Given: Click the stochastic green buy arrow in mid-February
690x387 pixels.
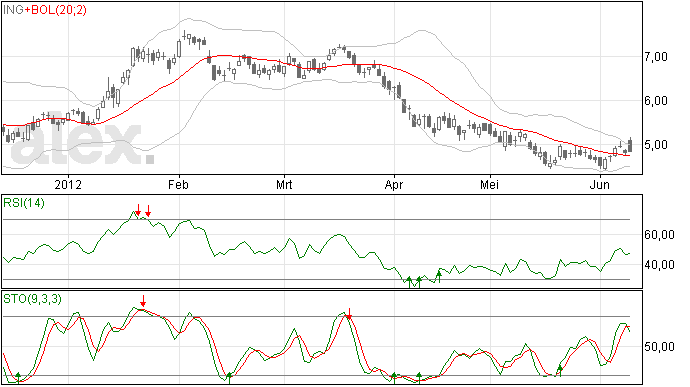Looking at the screenshot, I should (229, 378).
